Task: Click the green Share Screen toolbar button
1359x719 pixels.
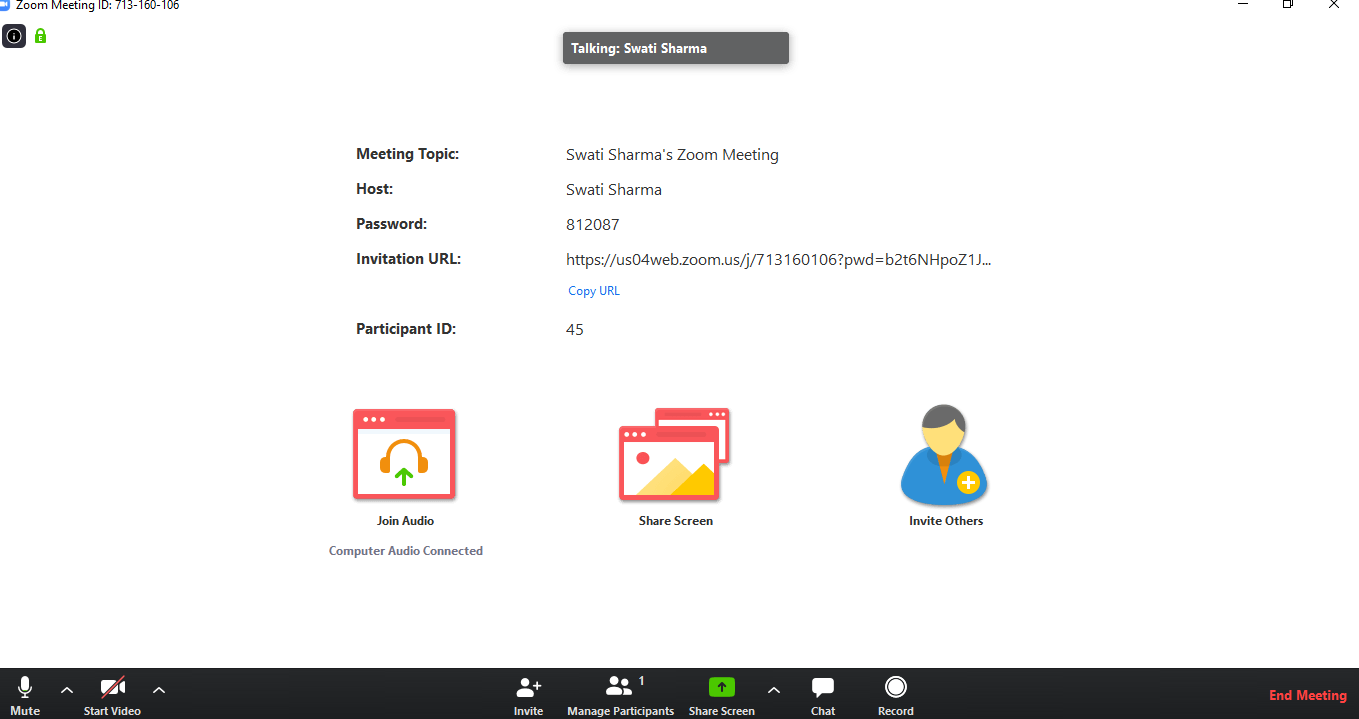Action: [722, 696]
